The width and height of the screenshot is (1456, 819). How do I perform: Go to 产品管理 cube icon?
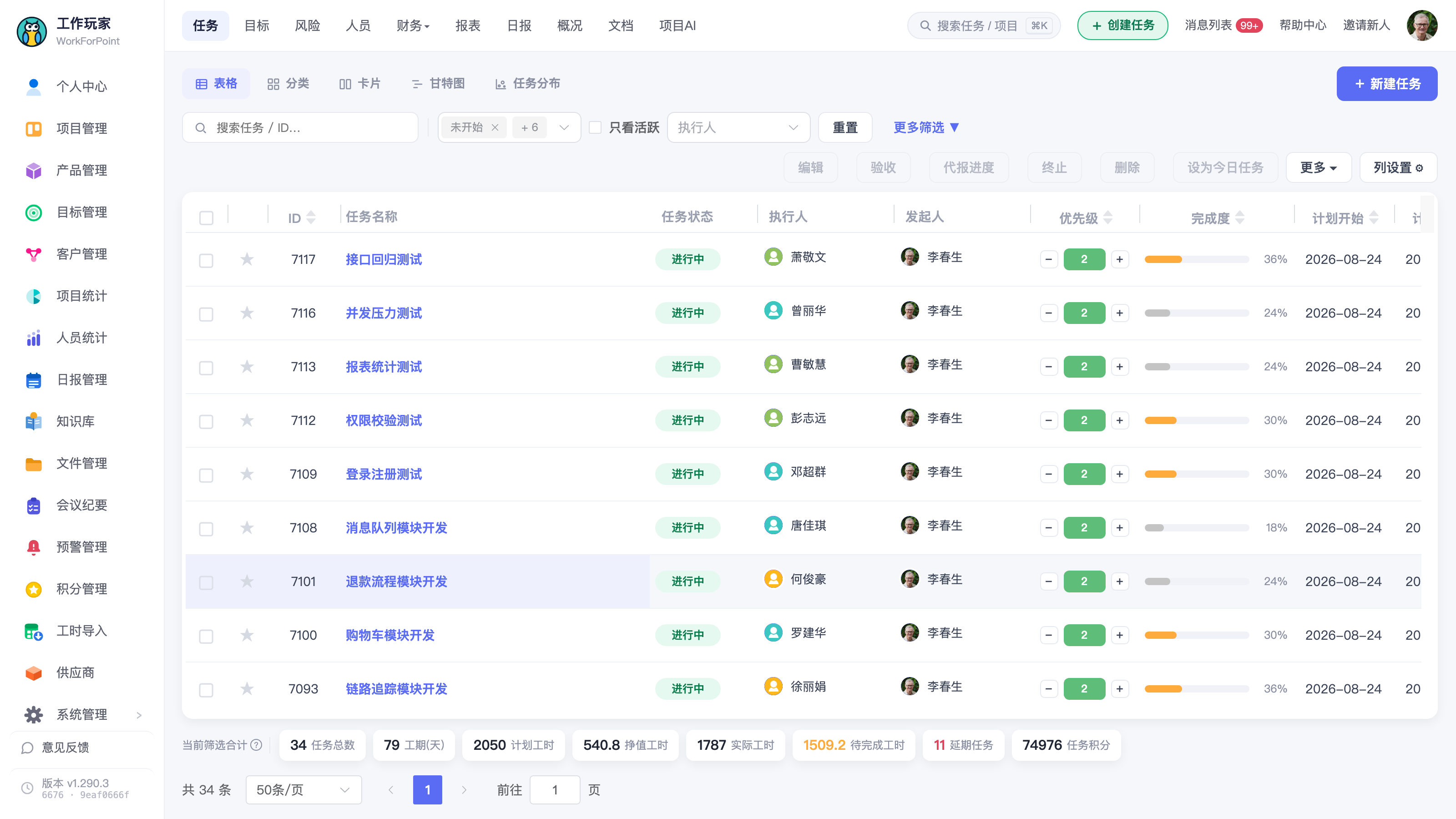[x=33, y=170]
